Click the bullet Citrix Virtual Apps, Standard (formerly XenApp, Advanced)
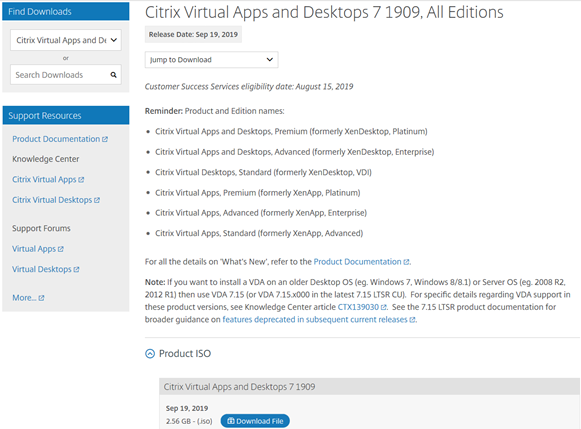Image resolution: width=581 pixels, height=429 pixels. point(259,233)
